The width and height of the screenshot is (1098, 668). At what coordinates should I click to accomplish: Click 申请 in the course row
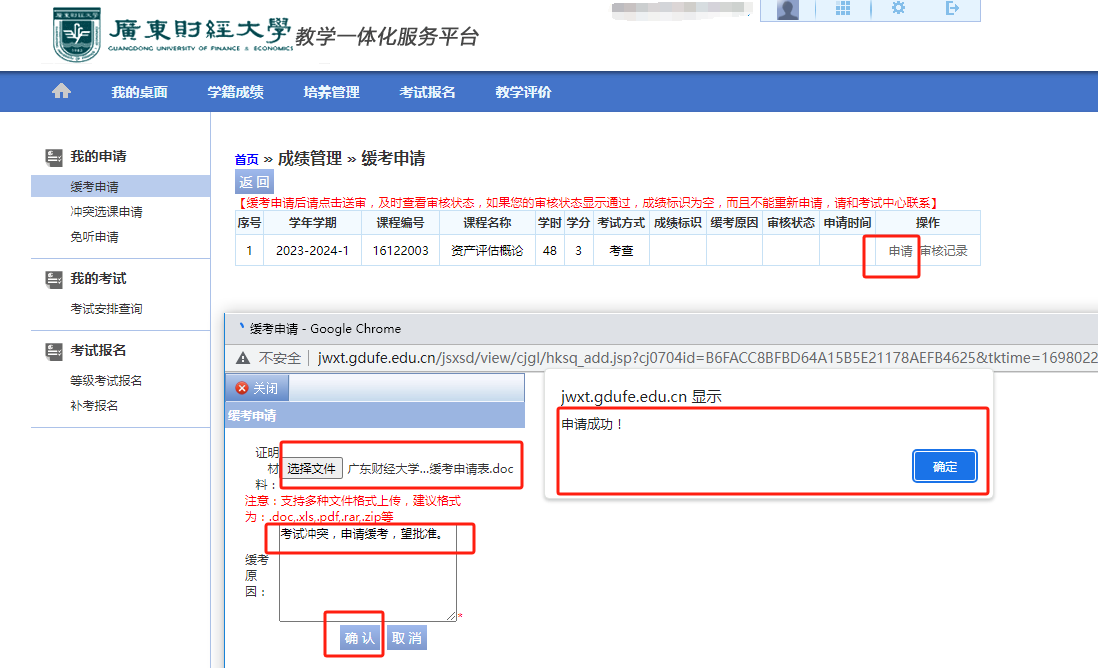click(x=900, y=251)
